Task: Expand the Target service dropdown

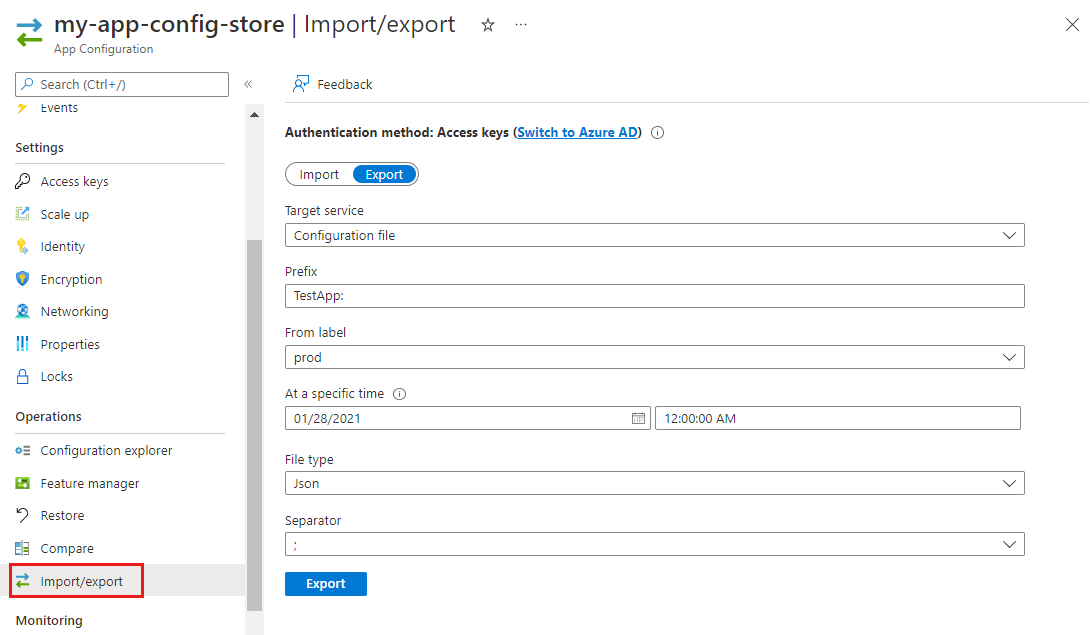Action: tap(655, 235)
